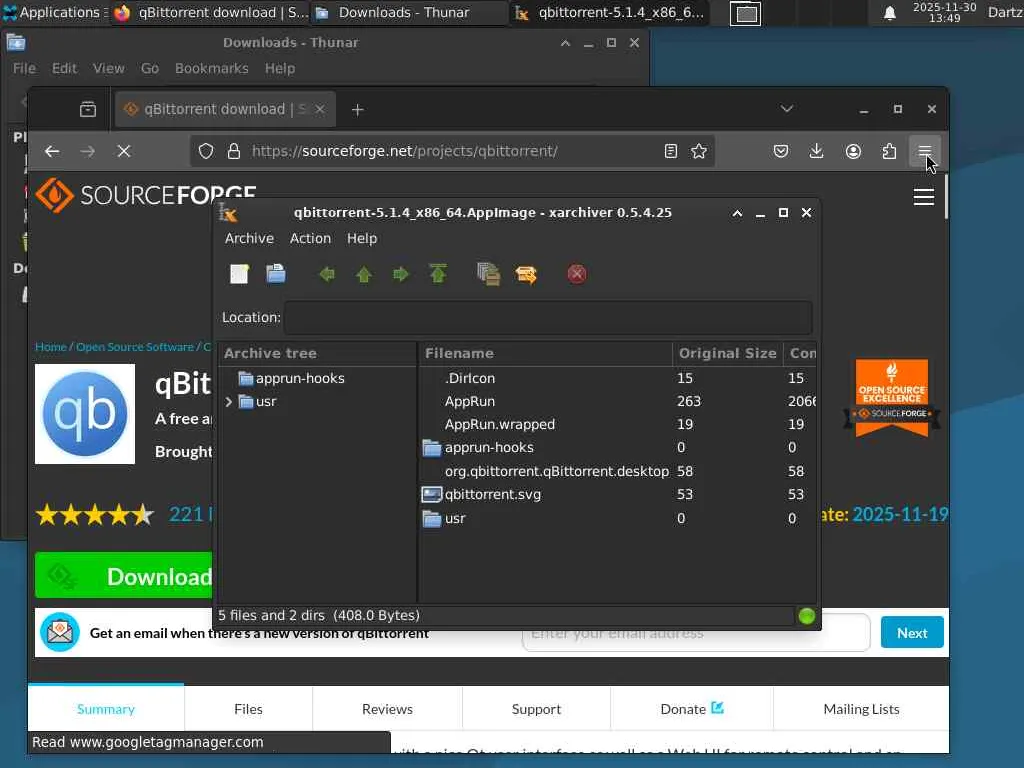Open Applications menu in top panel
The width and height of the screenshot is (1024, 768).
54,12
